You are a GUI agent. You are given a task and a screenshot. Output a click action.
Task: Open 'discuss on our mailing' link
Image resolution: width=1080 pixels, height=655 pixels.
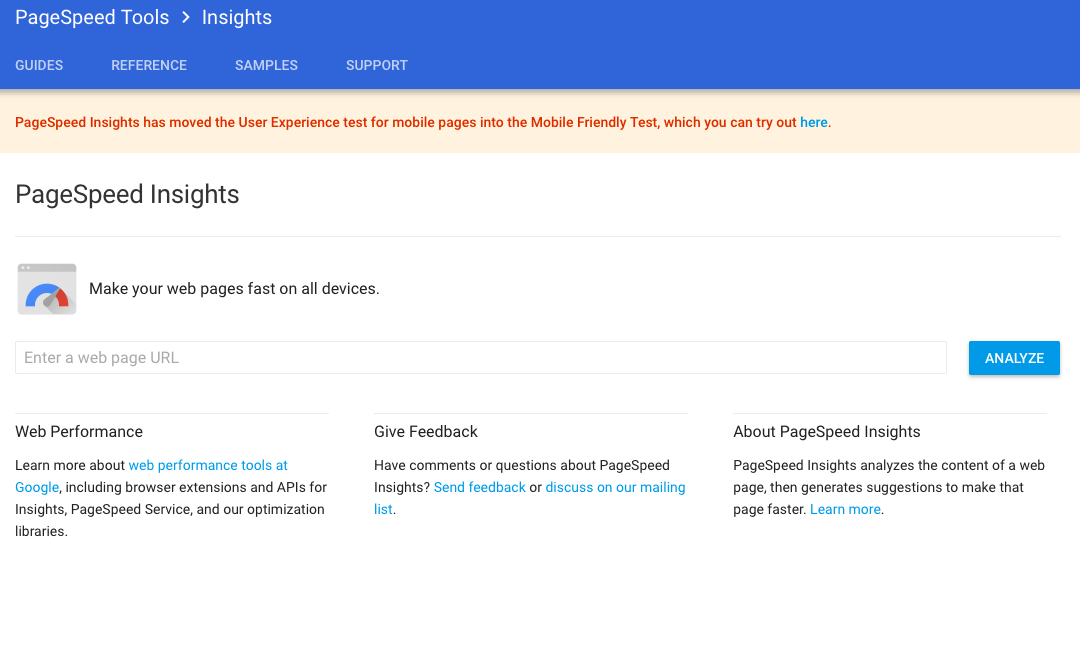pos(615,488)
